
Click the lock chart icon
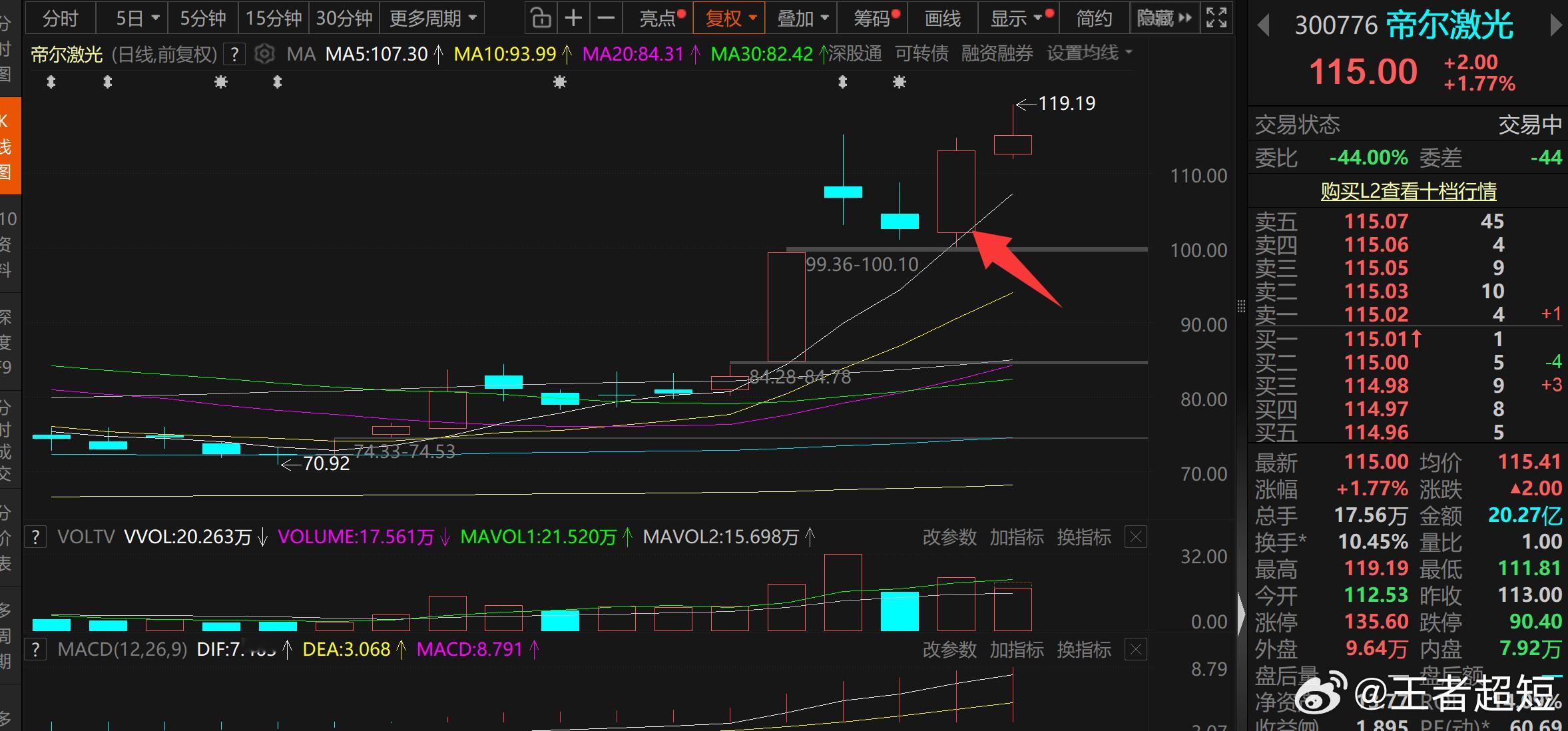point(541,18)
